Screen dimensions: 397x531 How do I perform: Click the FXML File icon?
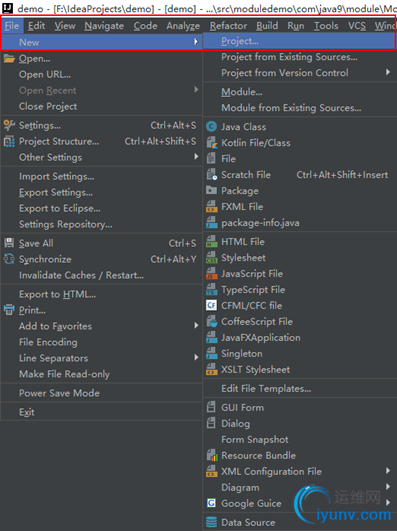212,206
